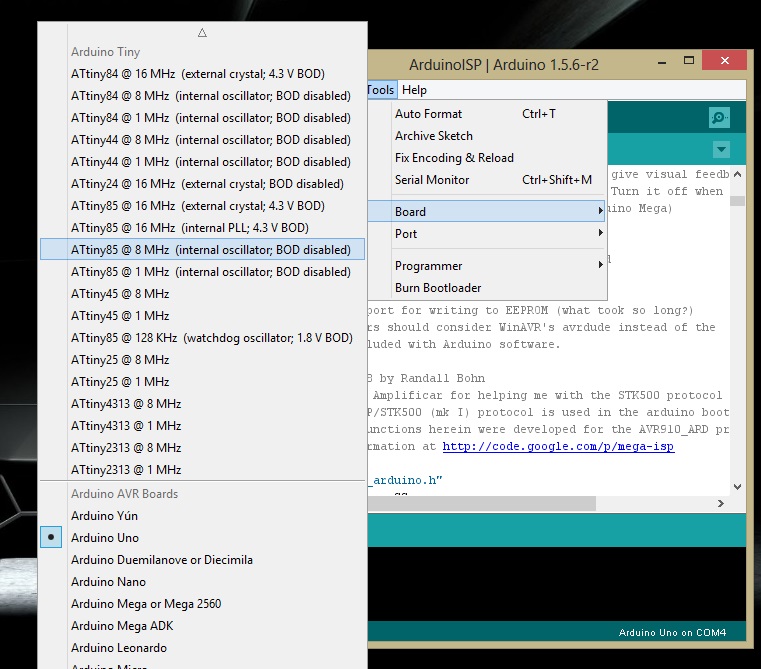Run Auto Format from Tools menu
This screenshot has width=761, height=669.
click(x=487, y=114)
